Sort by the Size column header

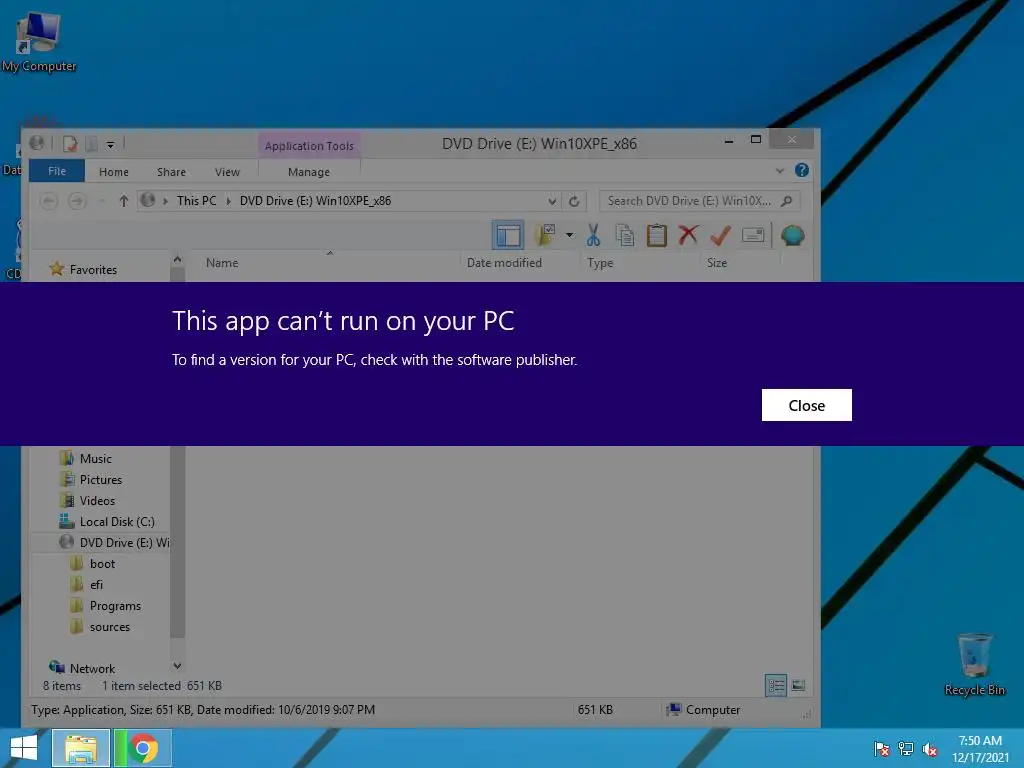click(716, 263)
